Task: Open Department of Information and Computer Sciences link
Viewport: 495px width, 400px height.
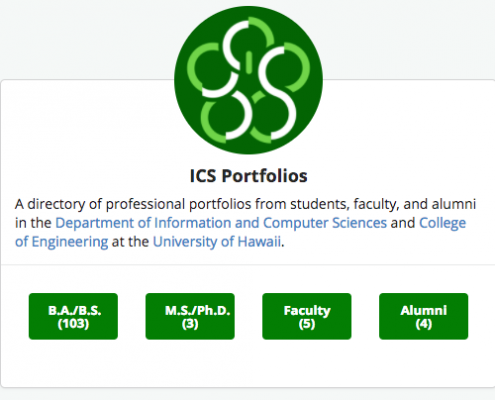Action: pos(221,223)
